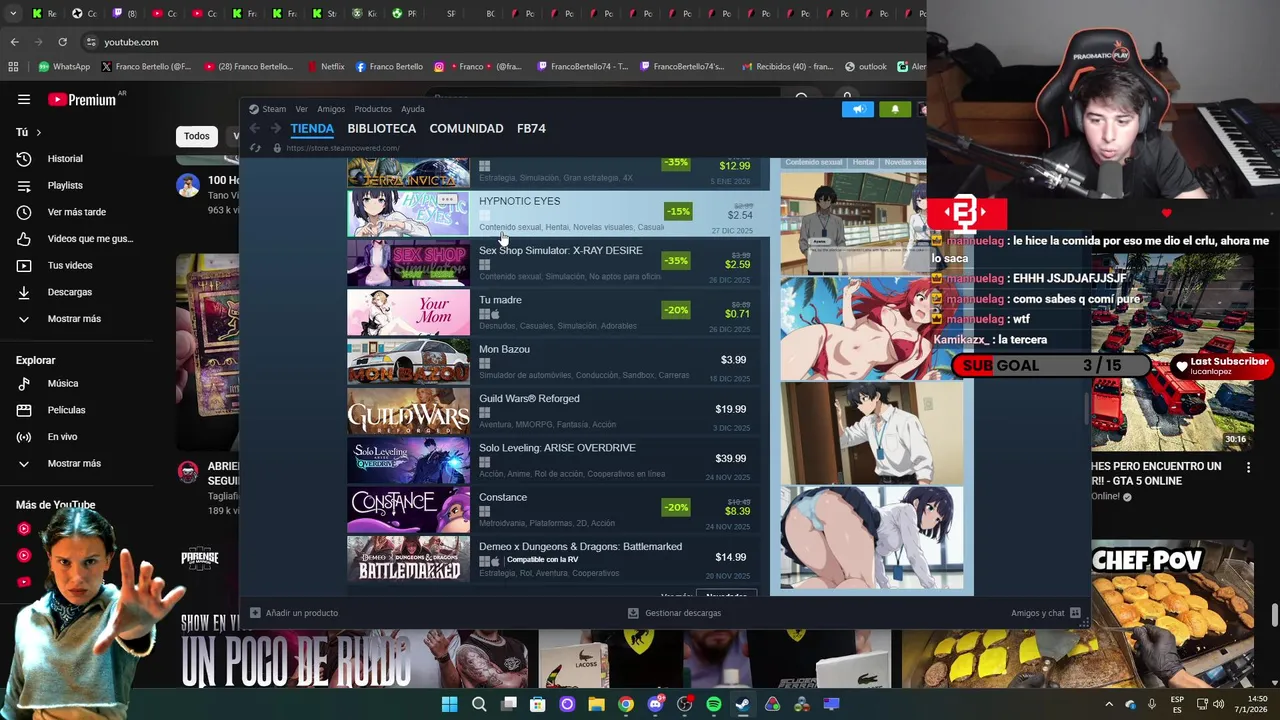Viewport: 1280px width, 720px height.
Task: Select the Todos filter chip on YouTube
Action: (197, 136)
